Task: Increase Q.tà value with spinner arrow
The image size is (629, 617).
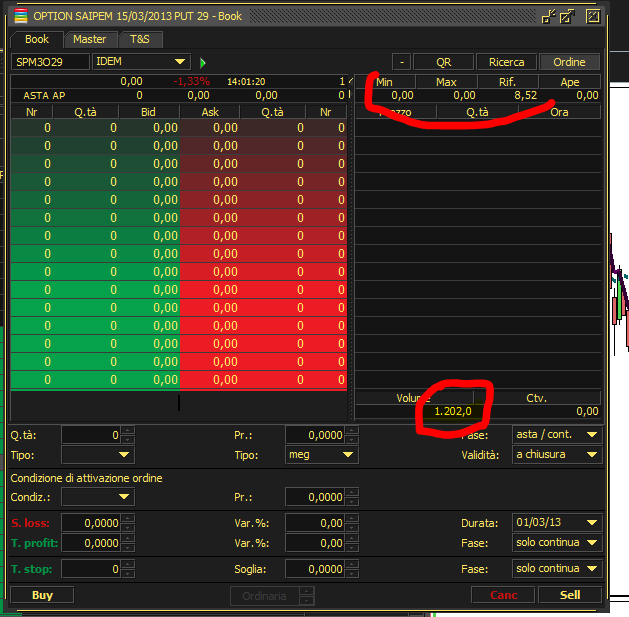Action: point(128,431)
